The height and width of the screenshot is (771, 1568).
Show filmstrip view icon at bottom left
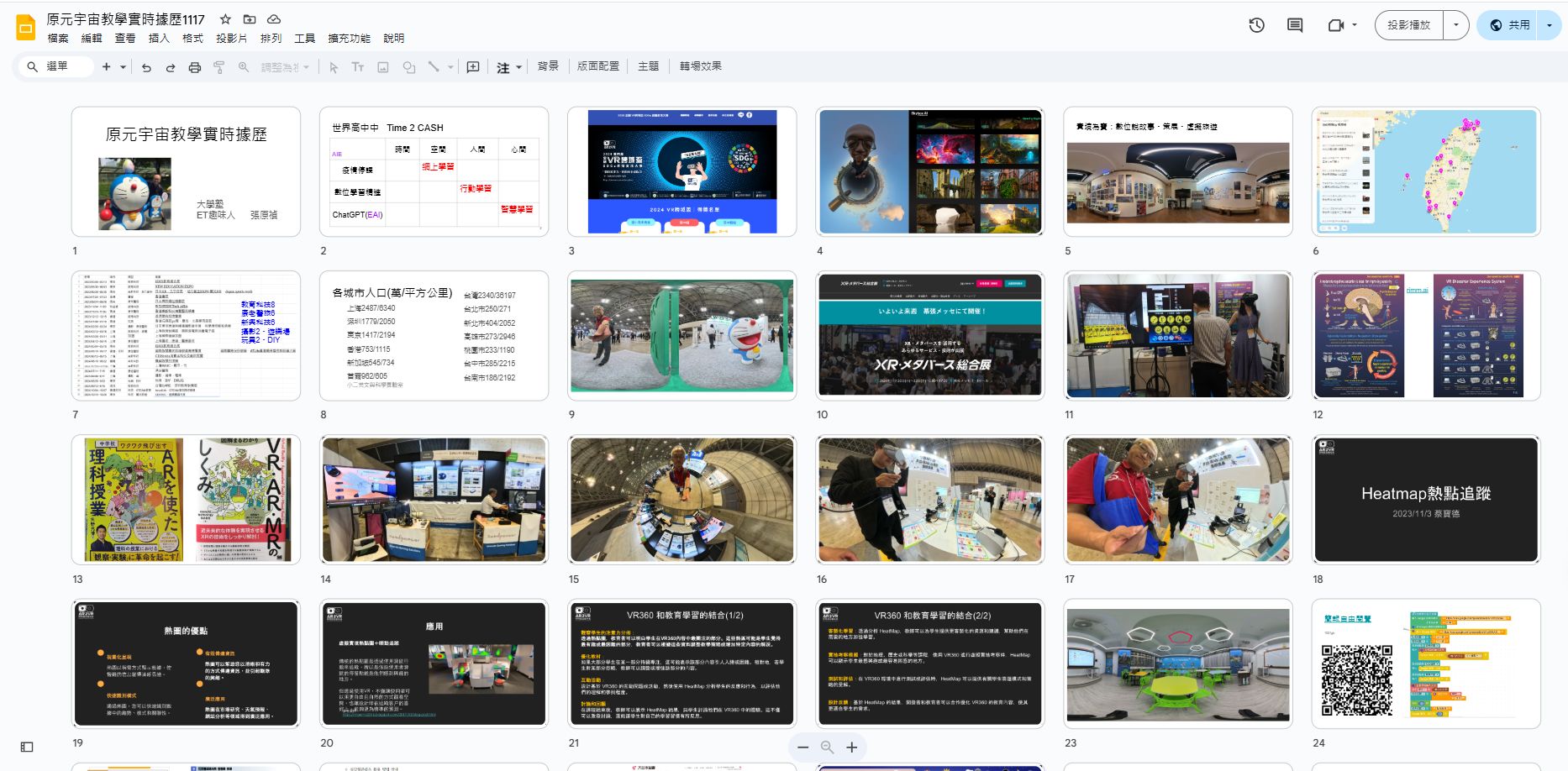click(x=27, y=747)
